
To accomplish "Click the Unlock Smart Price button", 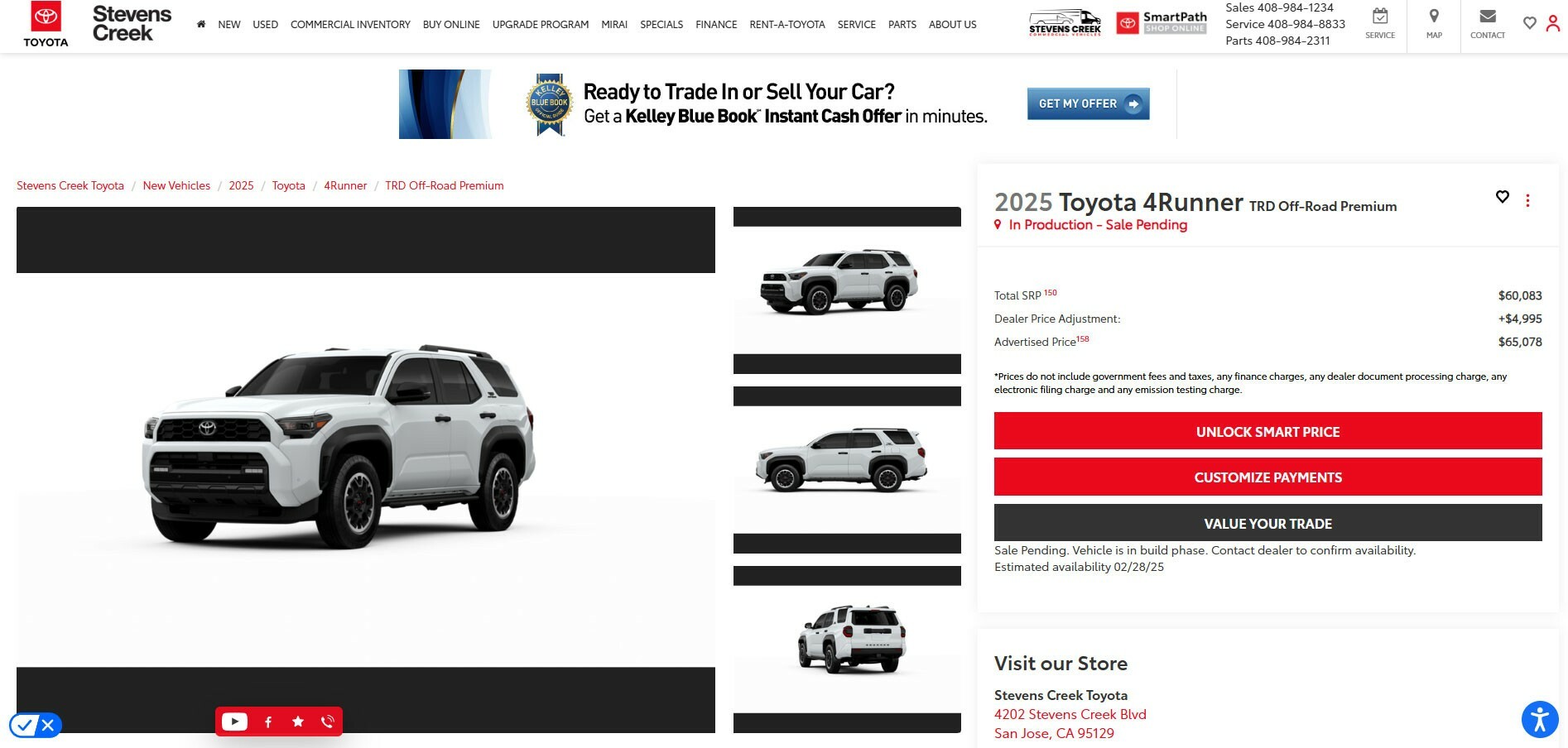I will pos(1267,431).
